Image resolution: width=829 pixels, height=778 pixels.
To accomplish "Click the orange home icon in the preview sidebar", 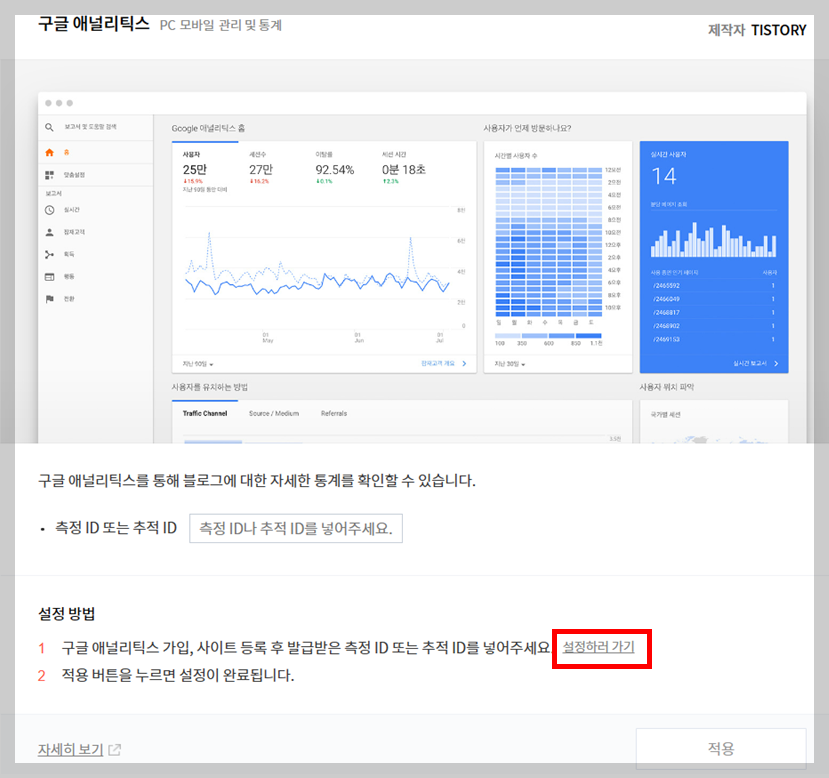I will coord(50,152).
